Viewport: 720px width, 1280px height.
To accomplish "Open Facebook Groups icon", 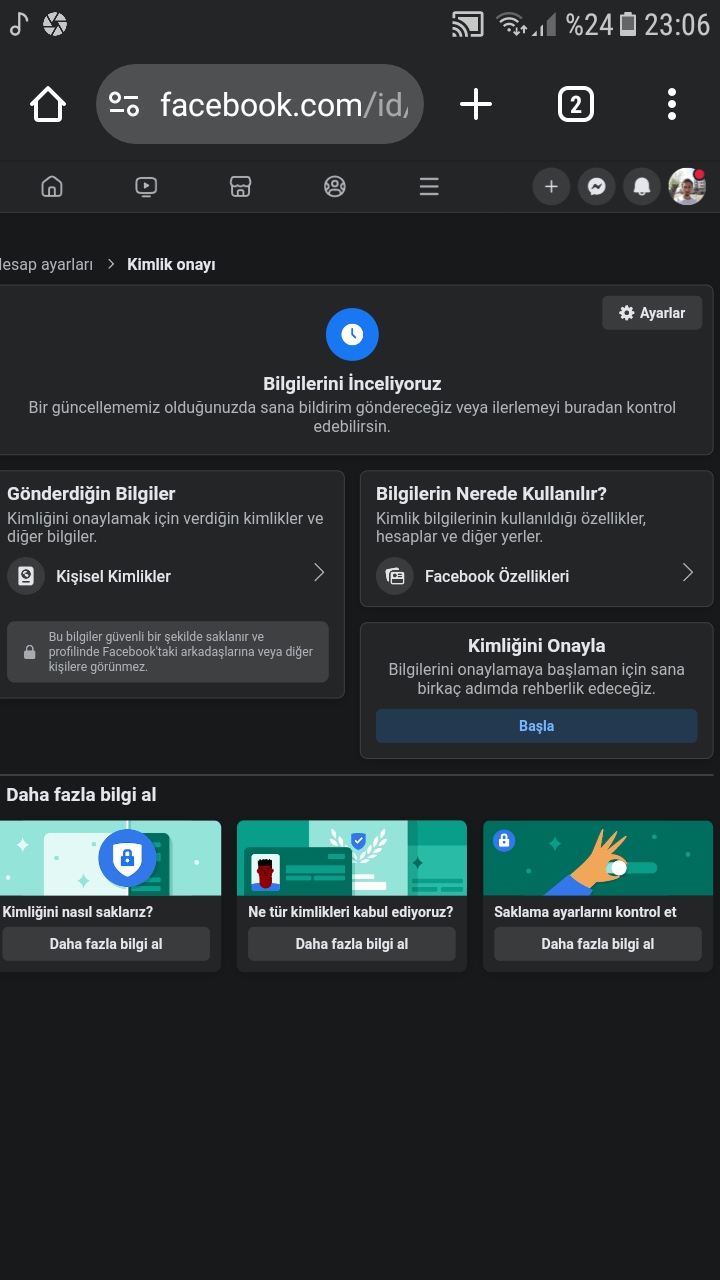I will (x=335, y=186).
